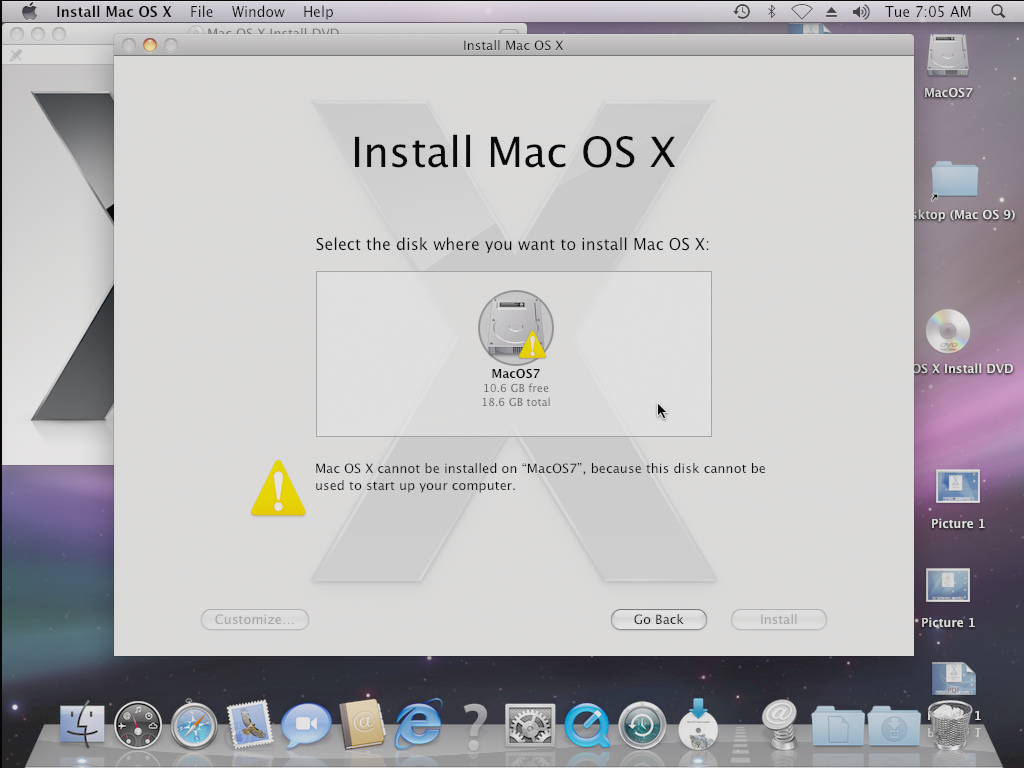The width and height of the screenshot is (1024, 768).
Task: Open the File menu
Action: (201, 11)
